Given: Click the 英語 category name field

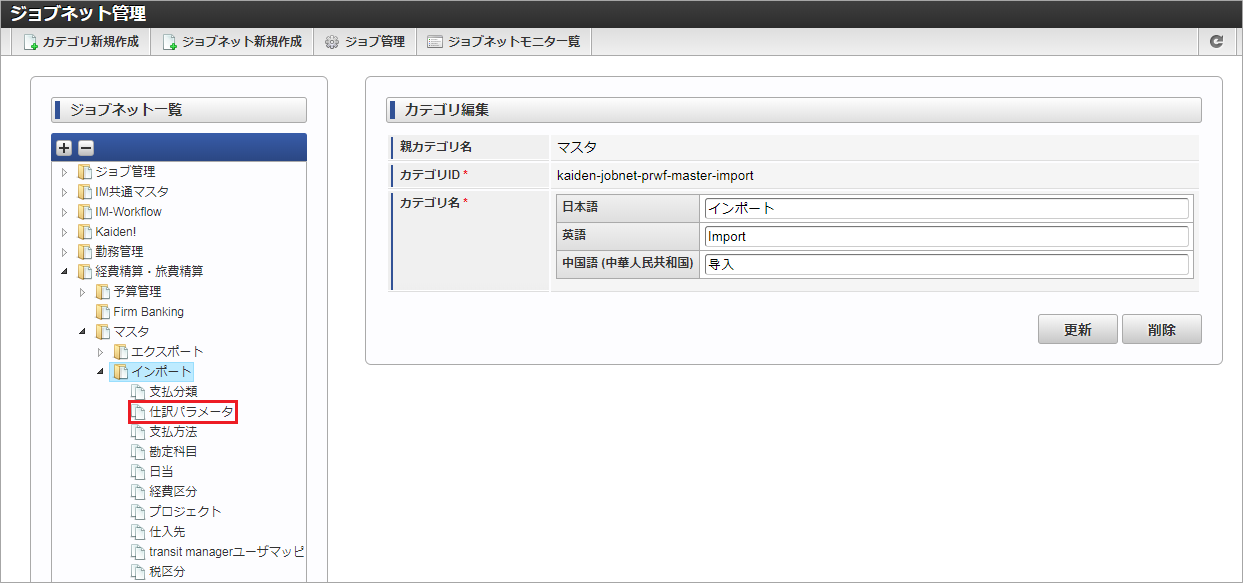Looking at the screenshot, I should pos(947,236).
